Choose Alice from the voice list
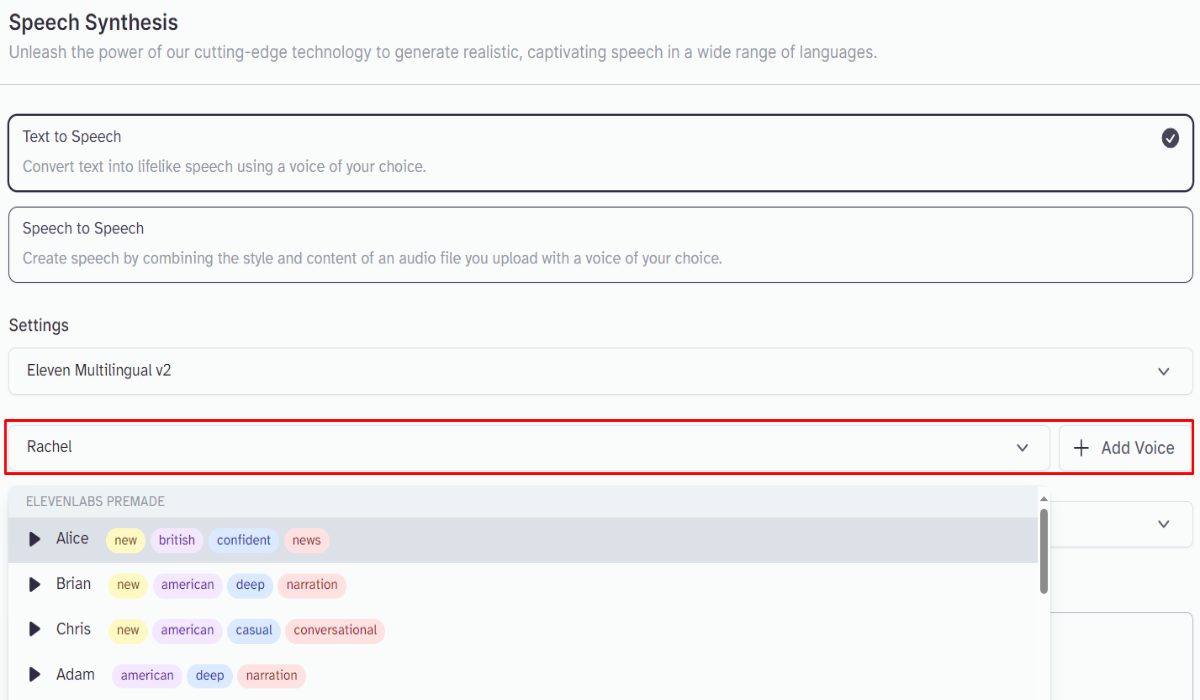 pyautogui.click(x=72, y=539)
